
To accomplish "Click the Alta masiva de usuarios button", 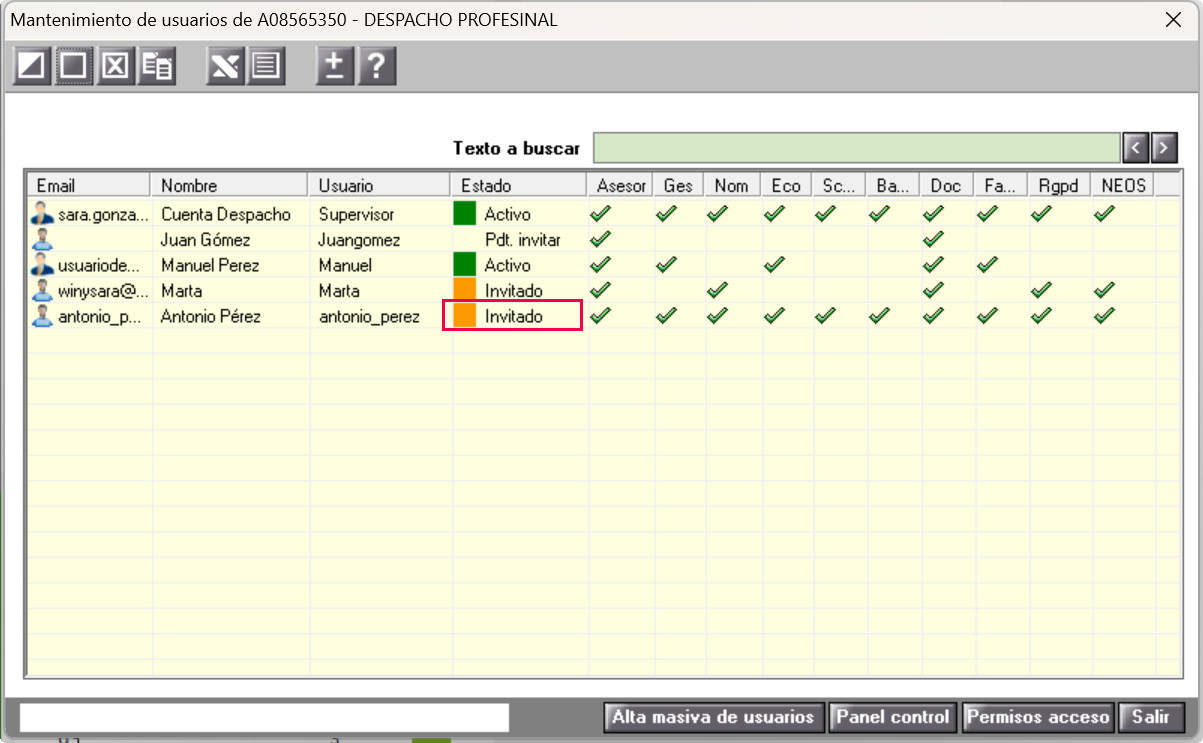I will tap(714, 717).
